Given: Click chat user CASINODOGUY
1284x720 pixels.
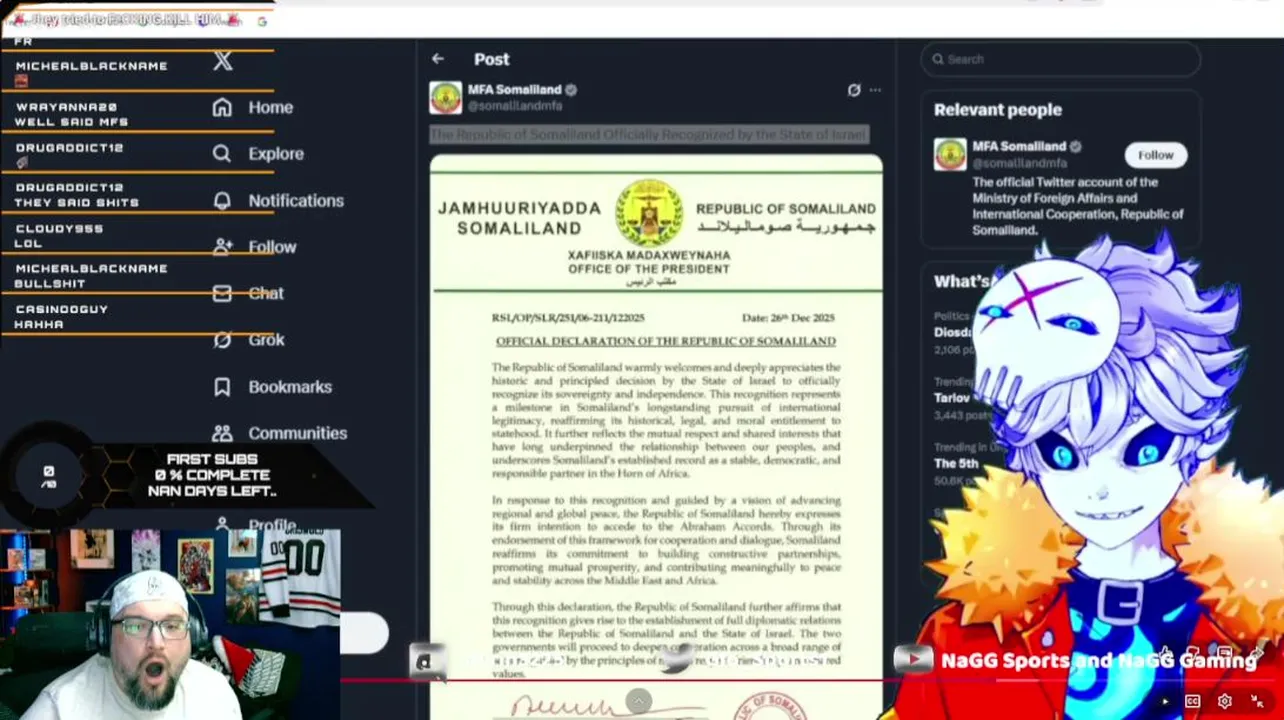Looking at the screenshot, I should [x=61, y=309].
